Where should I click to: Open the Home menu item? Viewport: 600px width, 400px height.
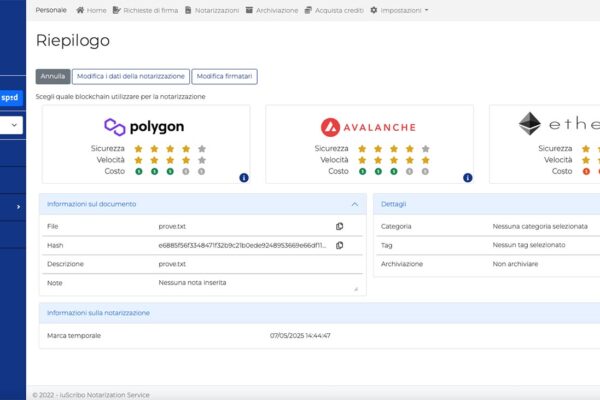pyautogui.click(x=91, y=10)
